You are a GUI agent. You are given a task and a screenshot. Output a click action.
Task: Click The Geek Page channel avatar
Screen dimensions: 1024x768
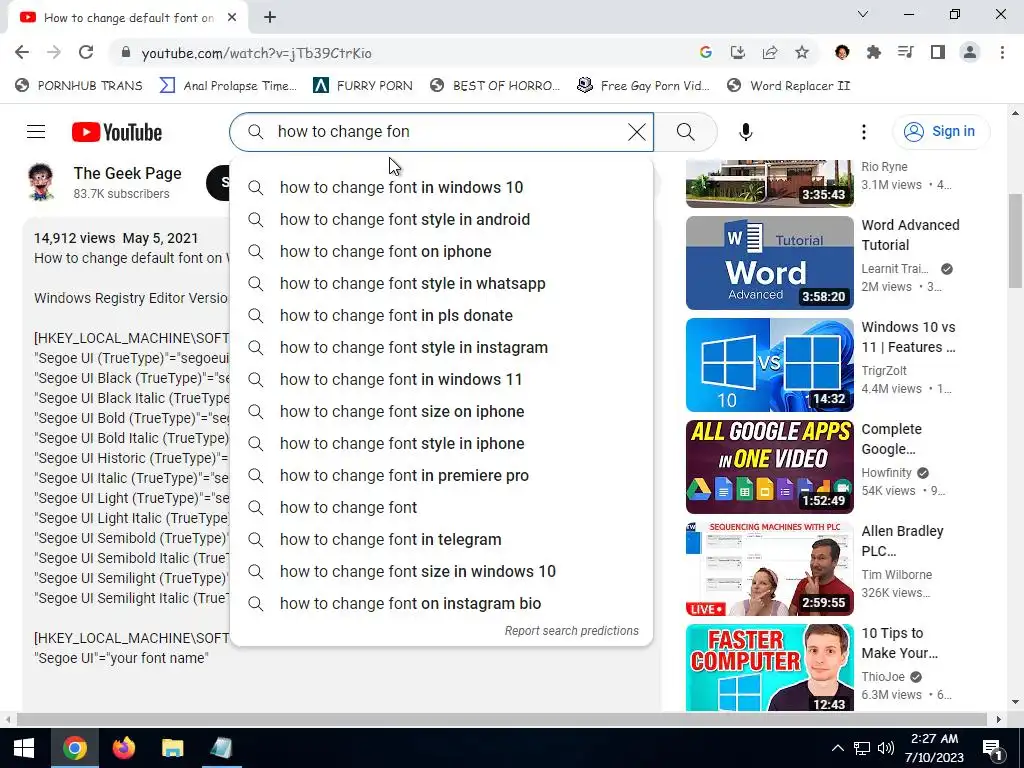(x=40, y=182)
